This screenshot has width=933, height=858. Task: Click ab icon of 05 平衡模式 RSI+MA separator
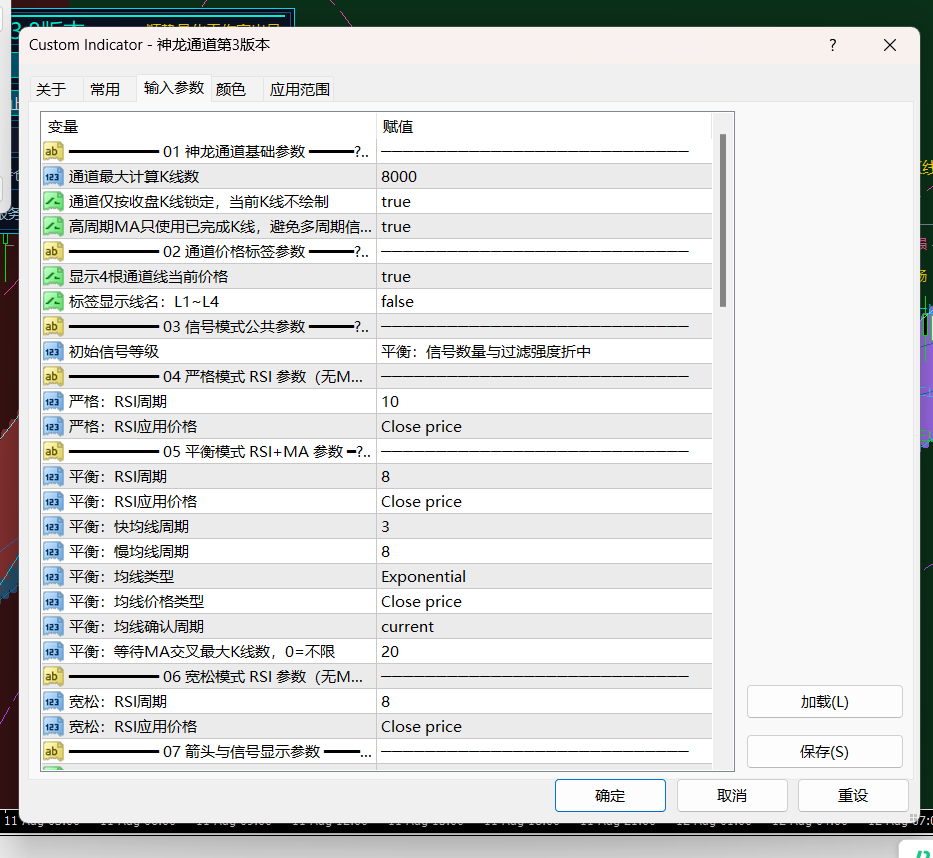(53, 452)
